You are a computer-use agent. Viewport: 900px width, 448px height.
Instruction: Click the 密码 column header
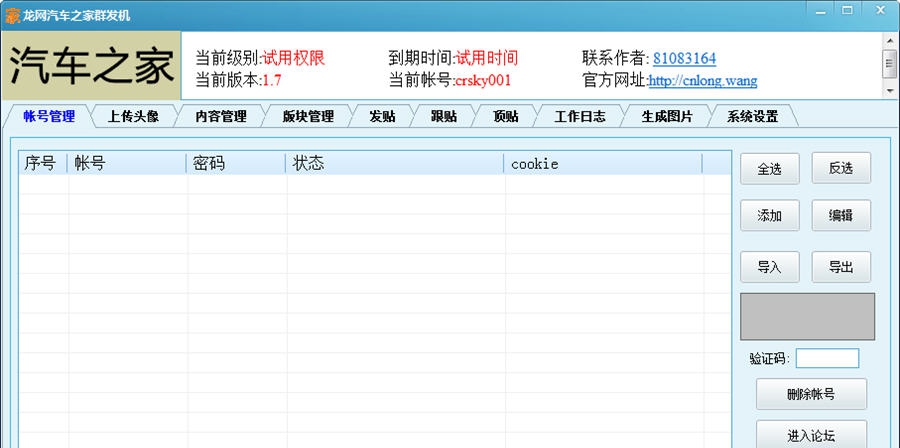236,164
